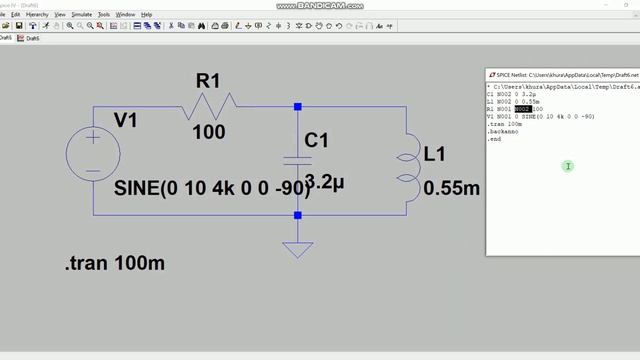The height and width of the screenshot is (360, 640).
Task: Click the bottom blue junction node above ground
Action: point(298,215)
